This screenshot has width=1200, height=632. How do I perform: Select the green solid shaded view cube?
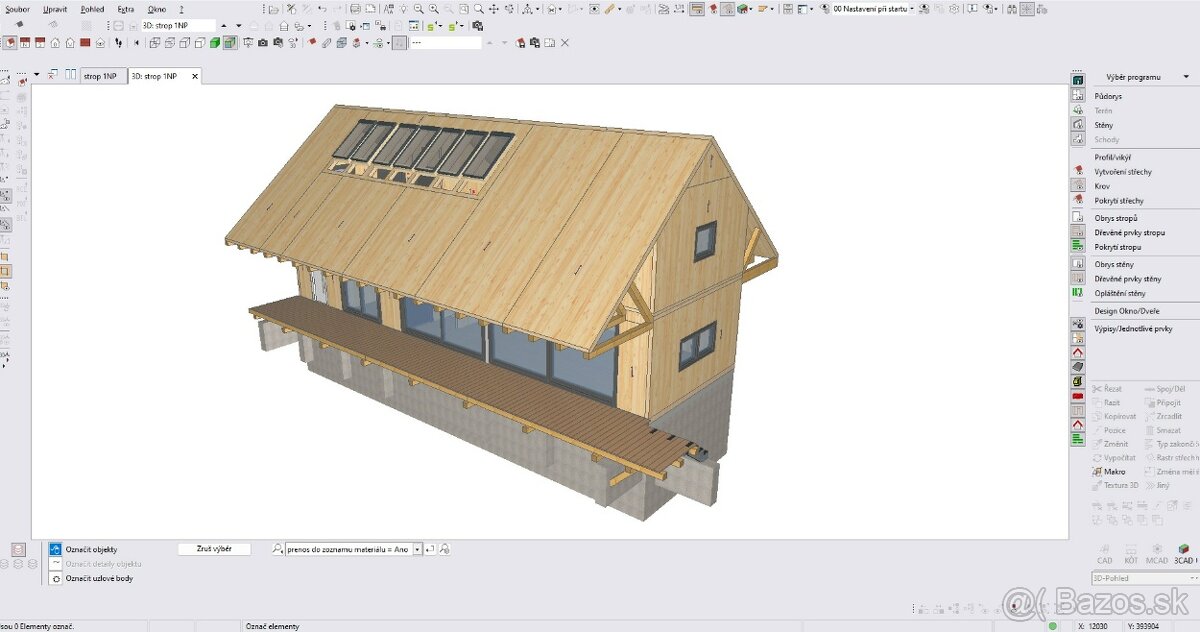[215, 43]
